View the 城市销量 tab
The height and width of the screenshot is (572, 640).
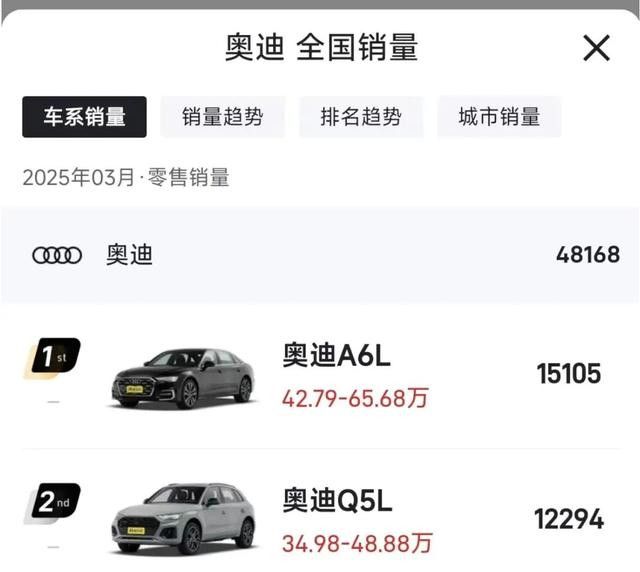coord(499,117)
